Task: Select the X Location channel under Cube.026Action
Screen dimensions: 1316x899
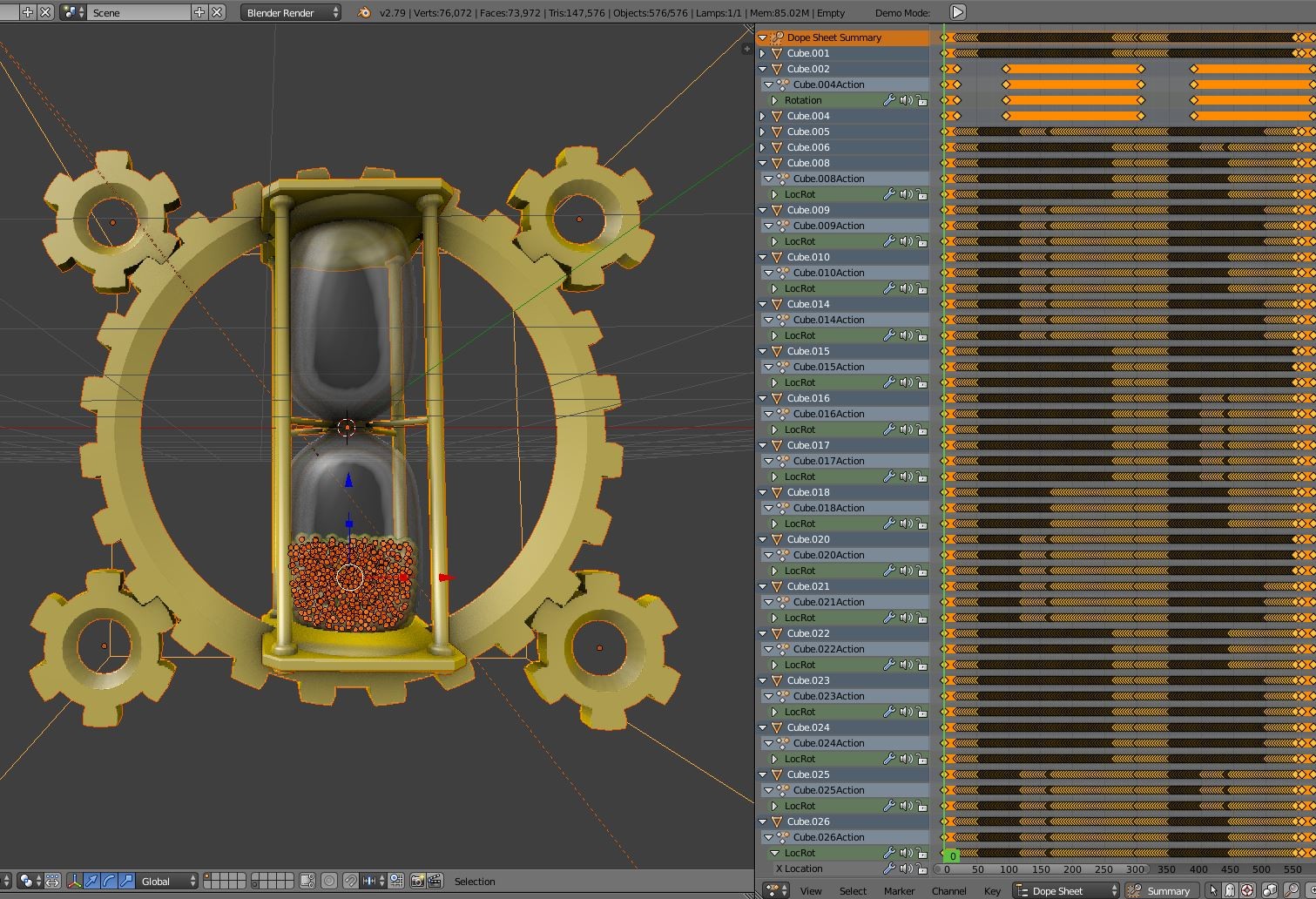Action: pos(799,869)
